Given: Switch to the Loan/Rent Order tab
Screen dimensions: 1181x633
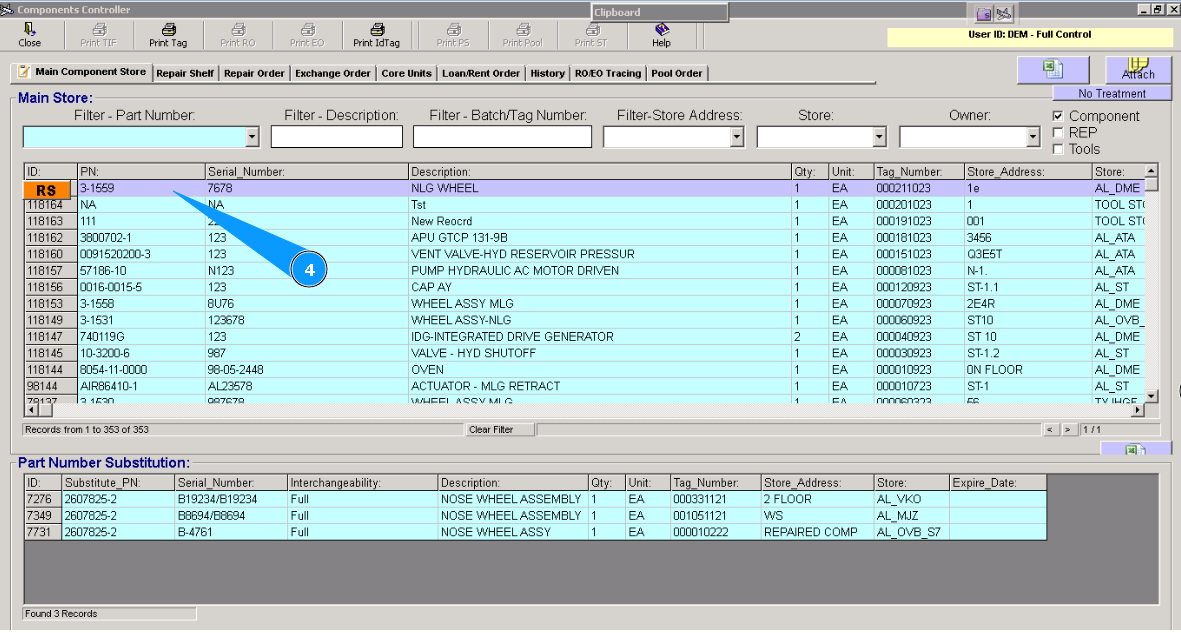Looking at the screenshot, I should click(481, 73).
